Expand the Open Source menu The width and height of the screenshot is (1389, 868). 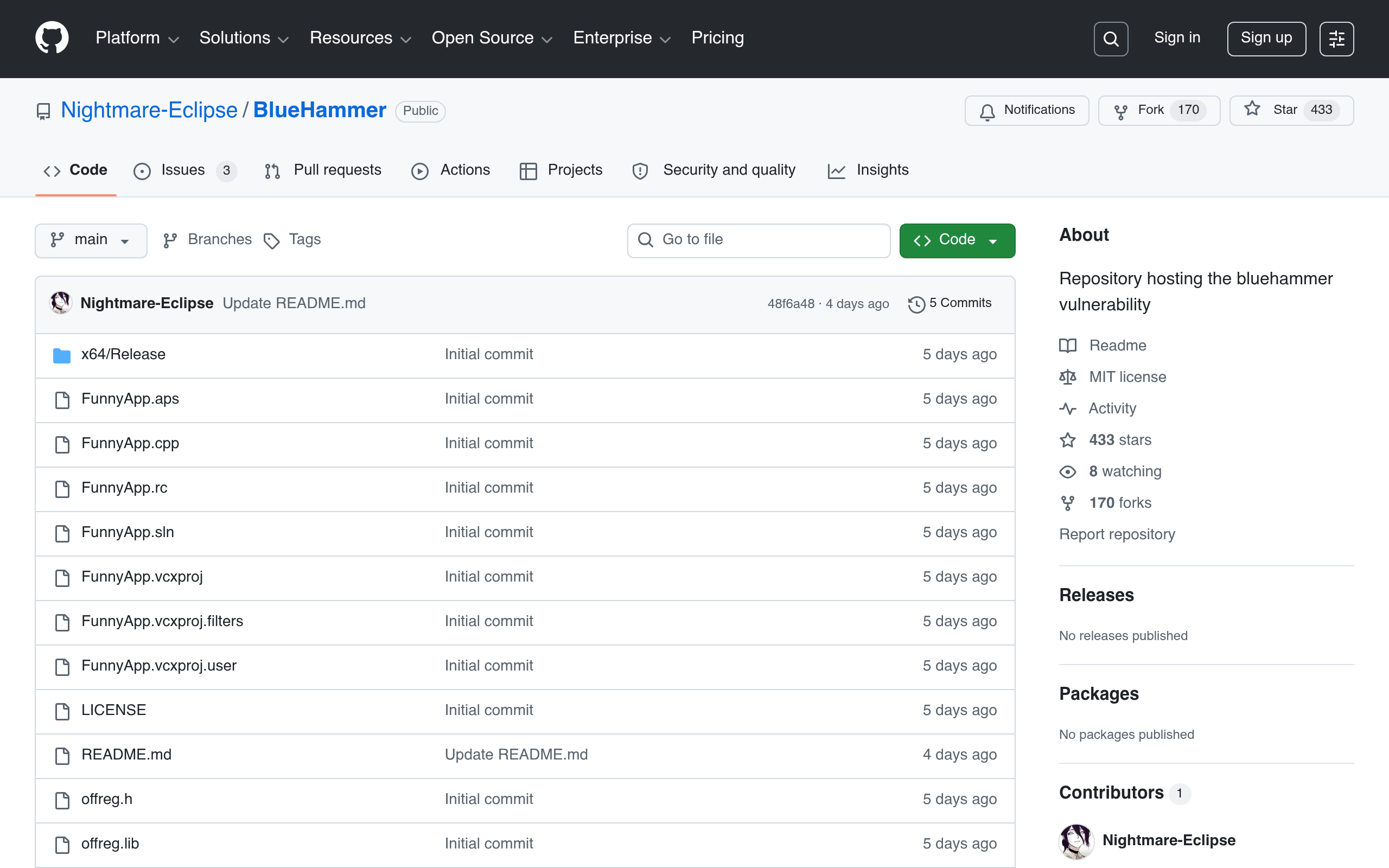coord(492,38)
